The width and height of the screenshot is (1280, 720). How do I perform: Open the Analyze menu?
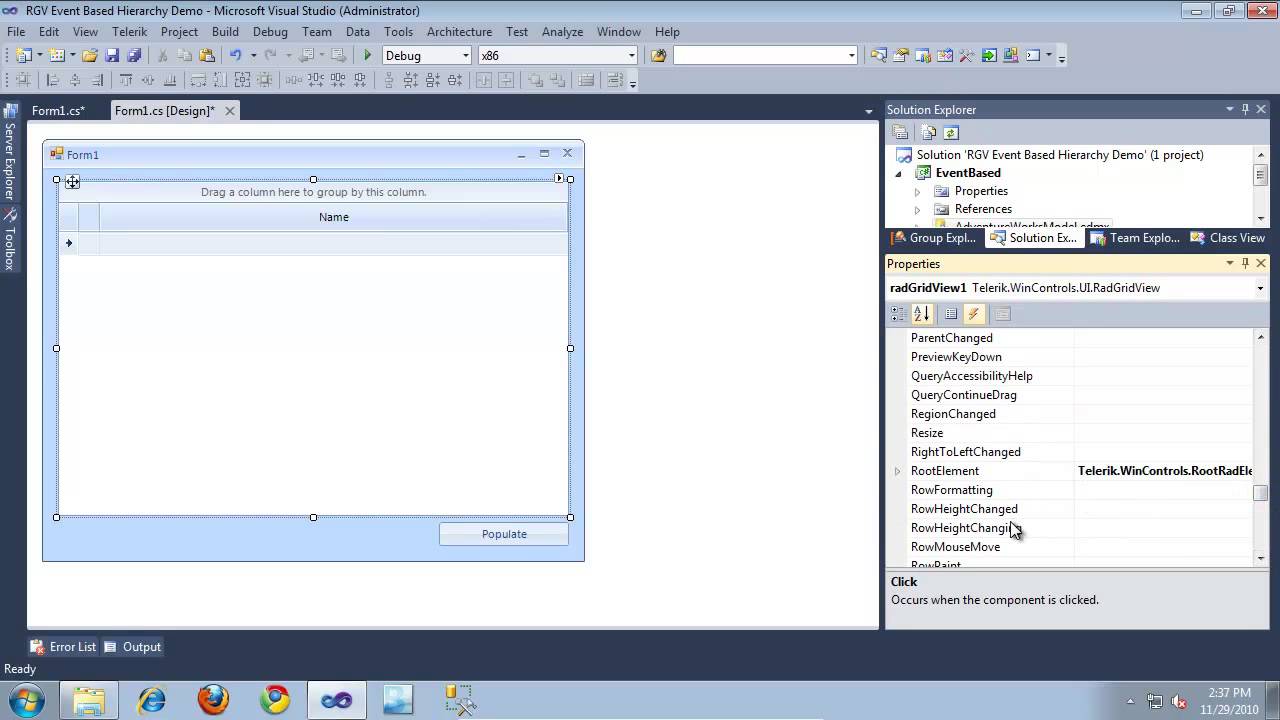coord(562,31)
